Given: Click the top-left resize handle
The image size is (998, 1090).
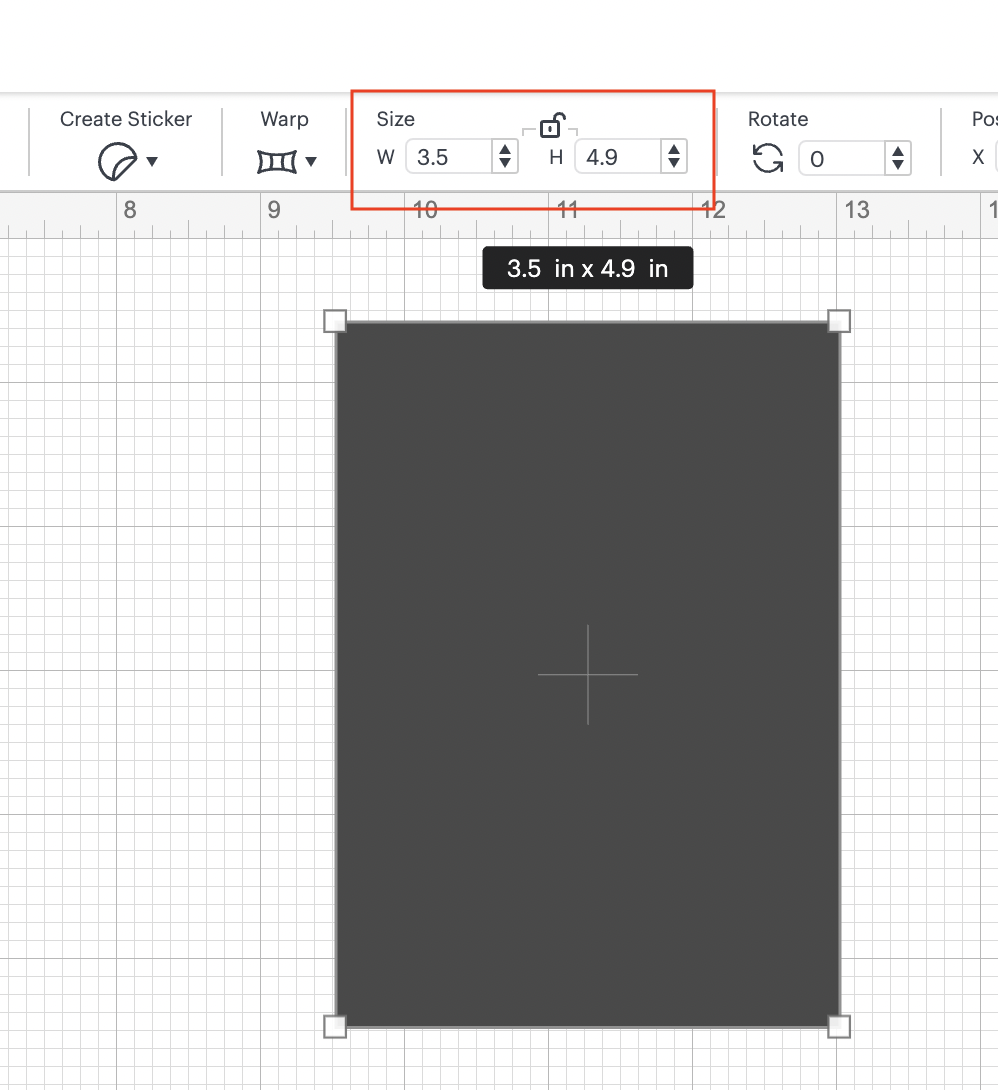Looking at the screenshot, I should [335, 321].
